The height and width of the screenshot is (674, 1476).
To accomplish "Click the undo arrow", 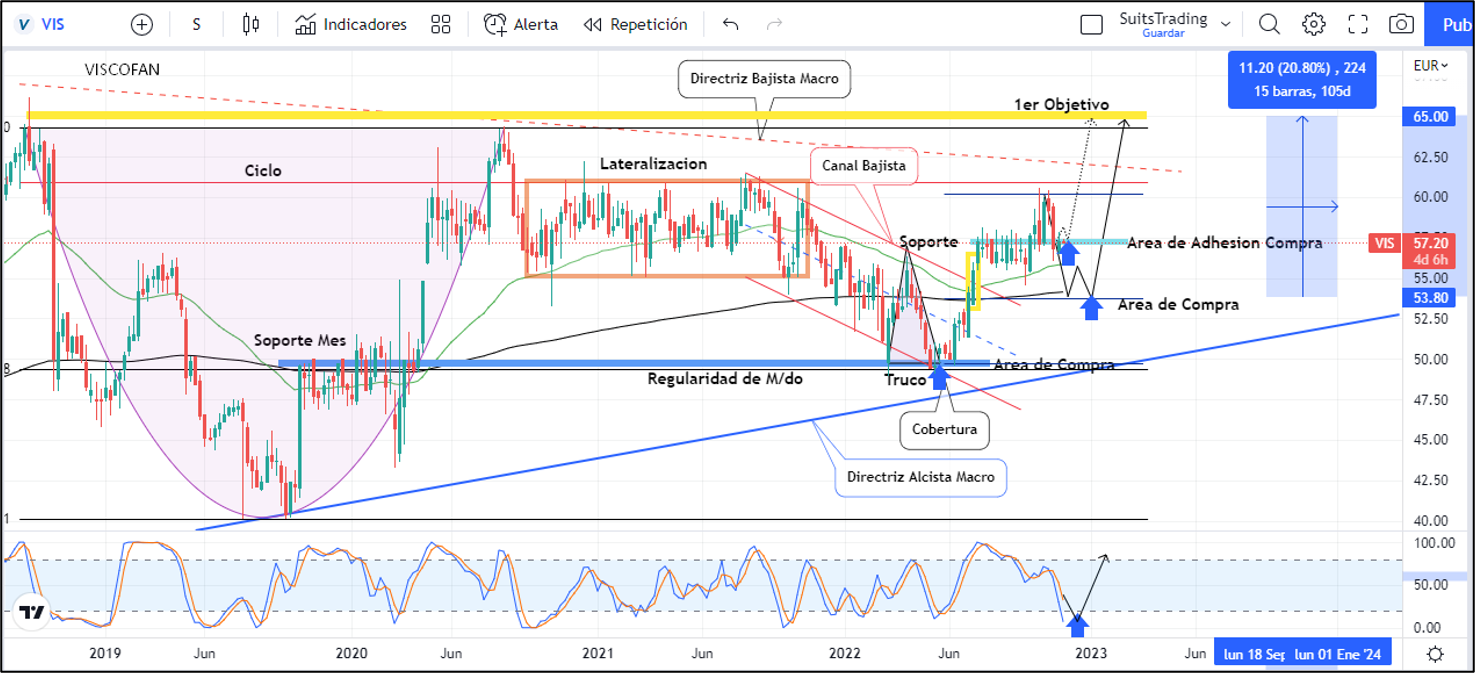I will tap(730, 24).
